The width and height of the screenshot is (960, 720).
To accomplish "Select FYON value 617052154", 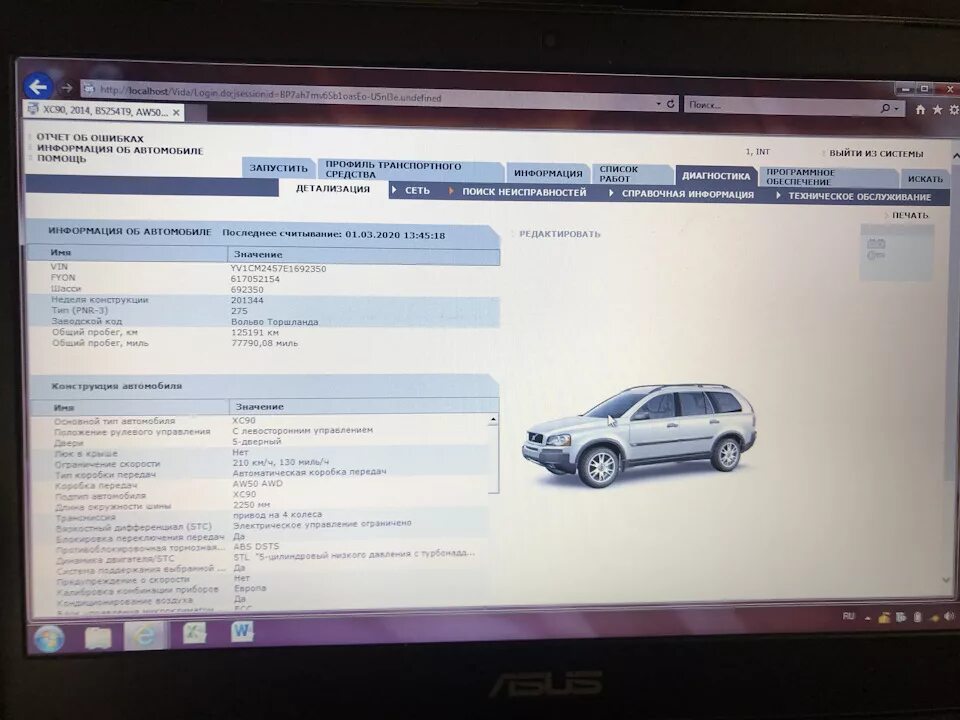I will [x=255, y=279].
